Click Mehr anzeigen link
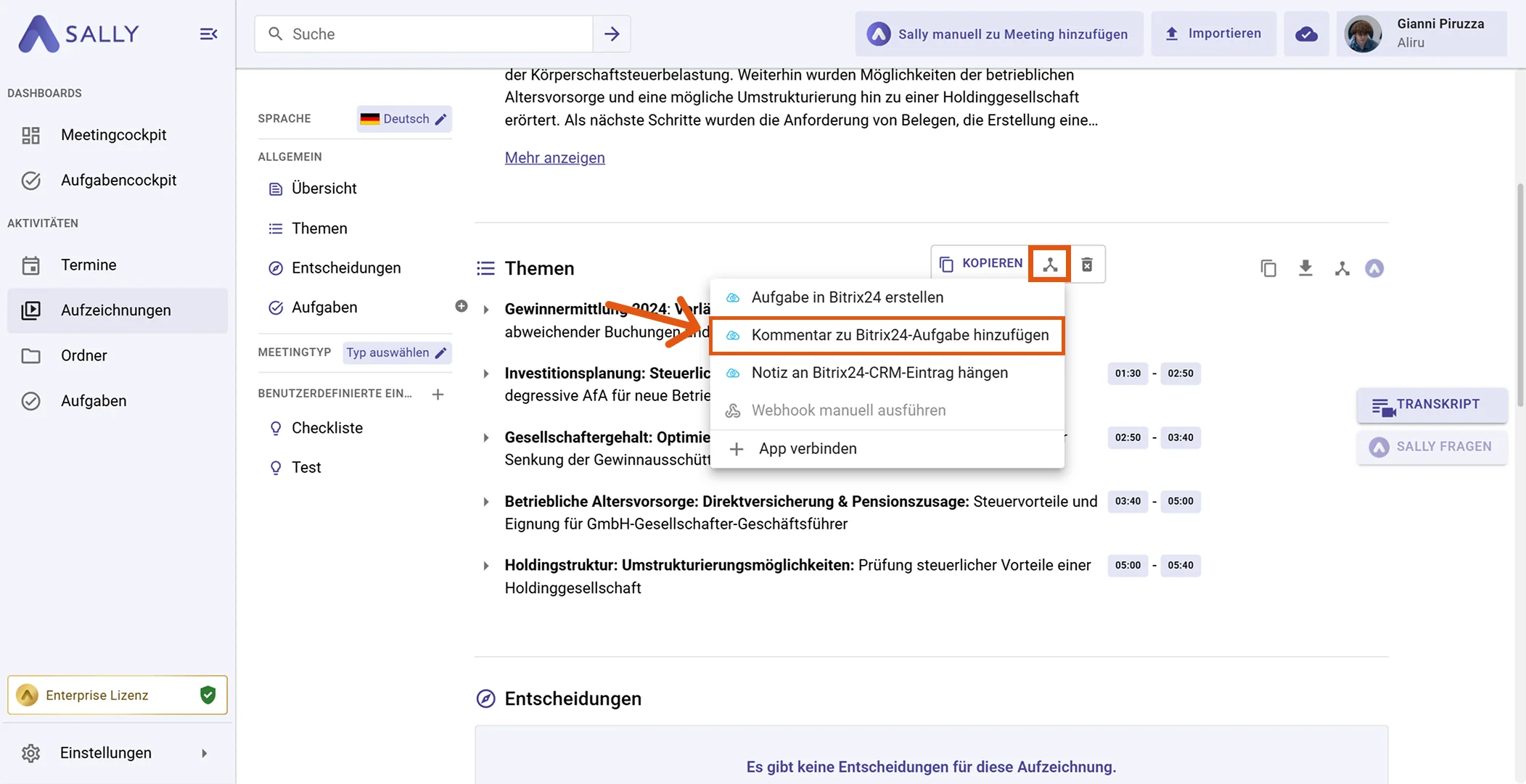The height and width of the screenshot is (784, 1526). point(554,157)
